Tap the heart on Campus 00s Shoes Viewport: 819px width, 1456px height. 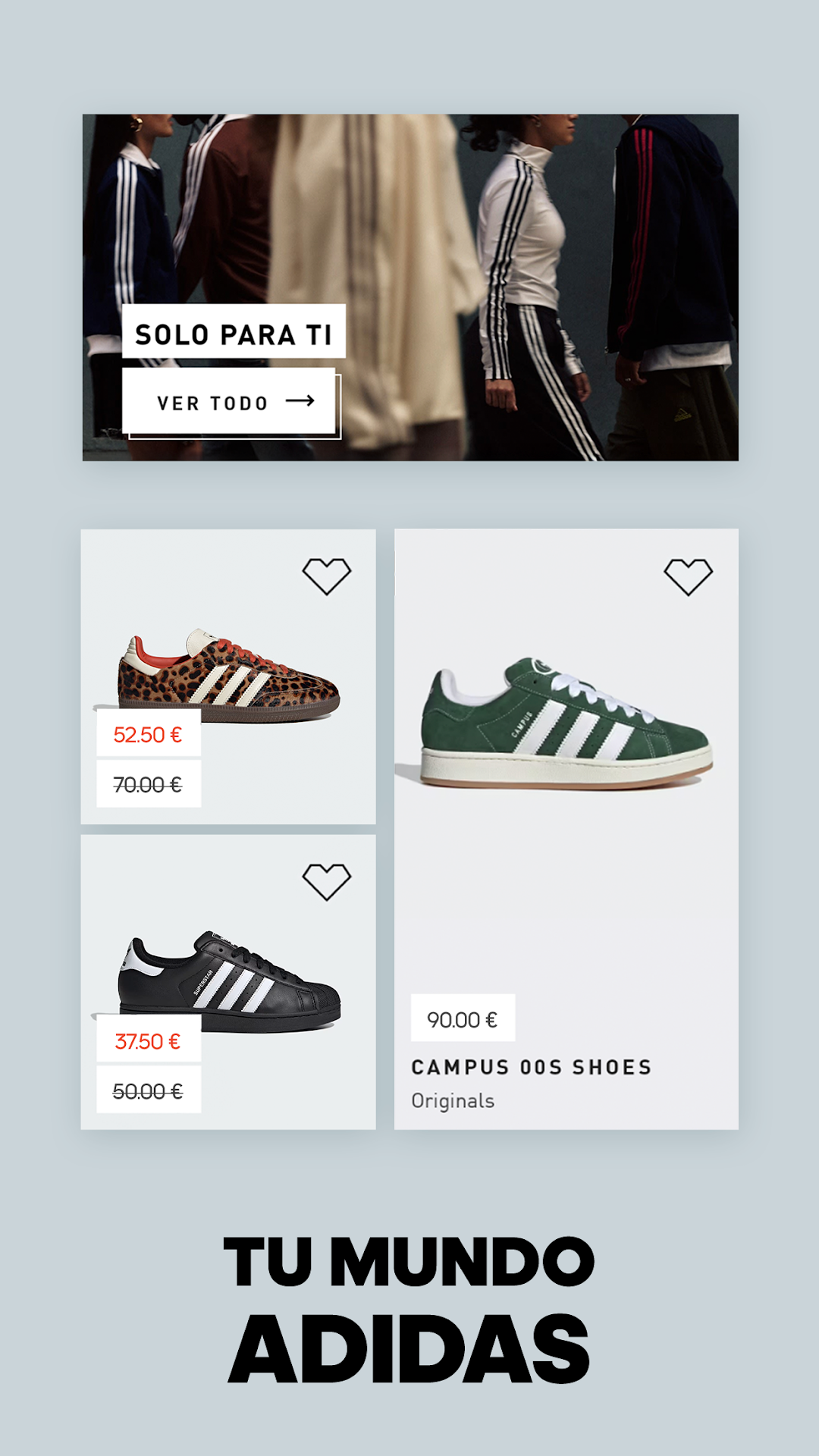coord(689,577)
